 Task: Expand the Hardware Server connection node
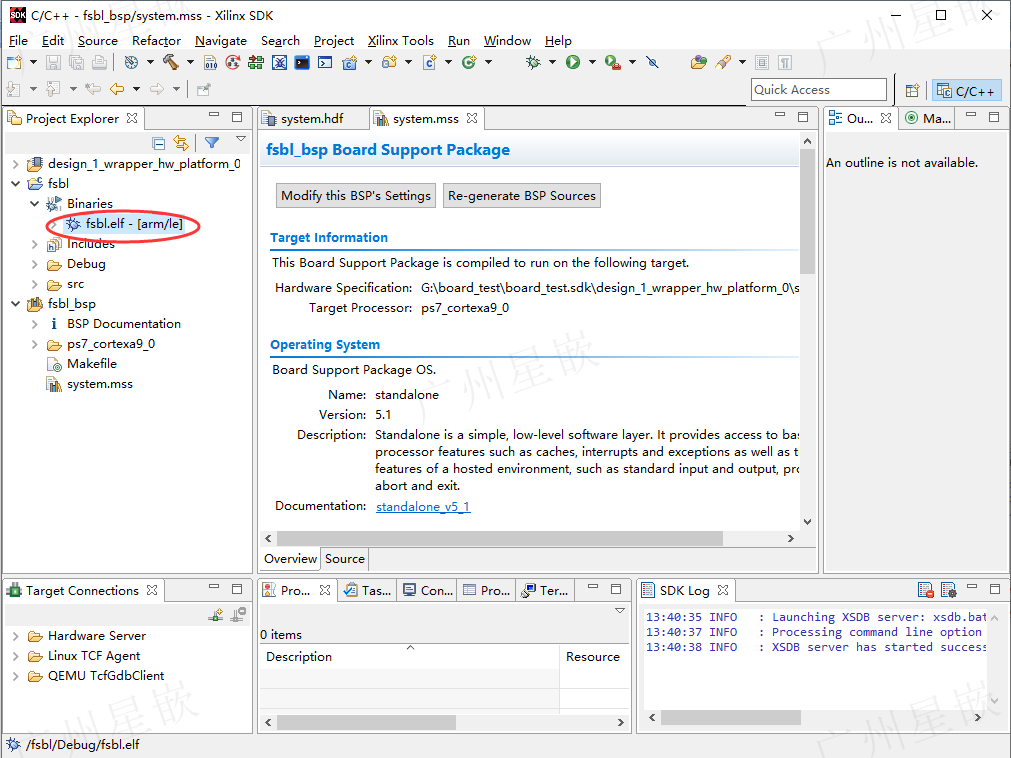click(x=15, y=636)
